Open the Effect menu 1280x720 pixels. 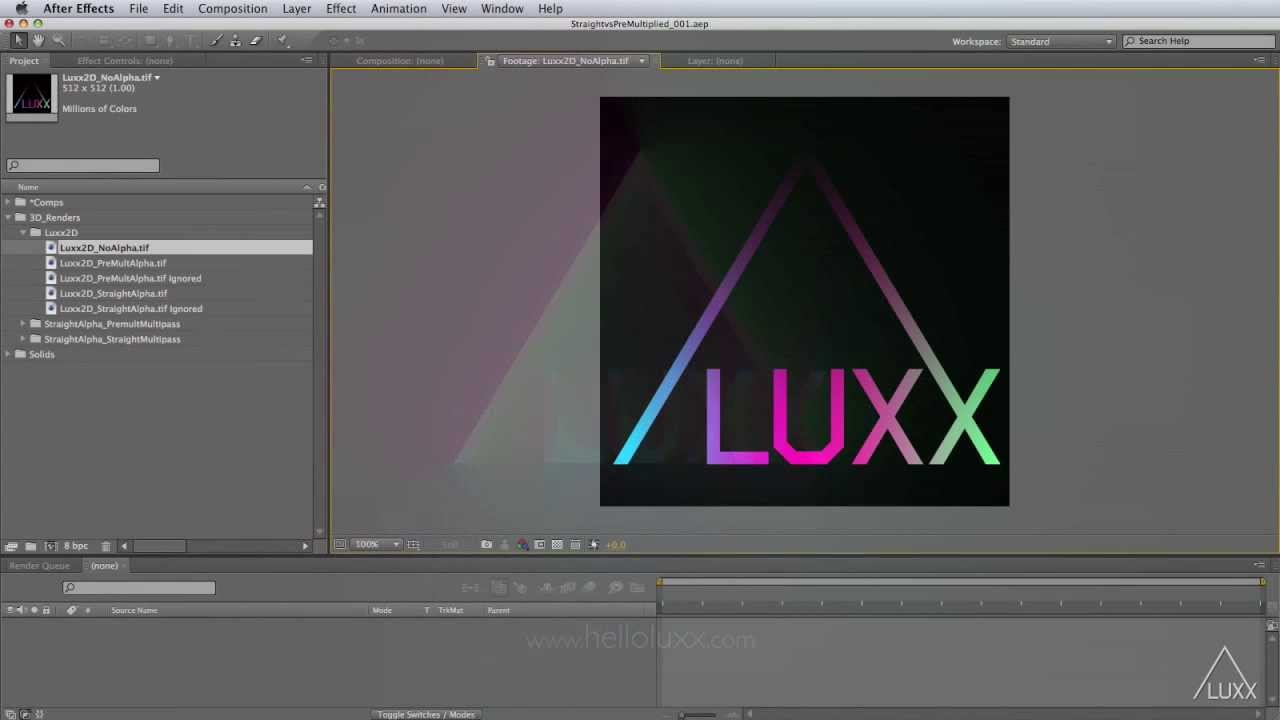[341, 9]
